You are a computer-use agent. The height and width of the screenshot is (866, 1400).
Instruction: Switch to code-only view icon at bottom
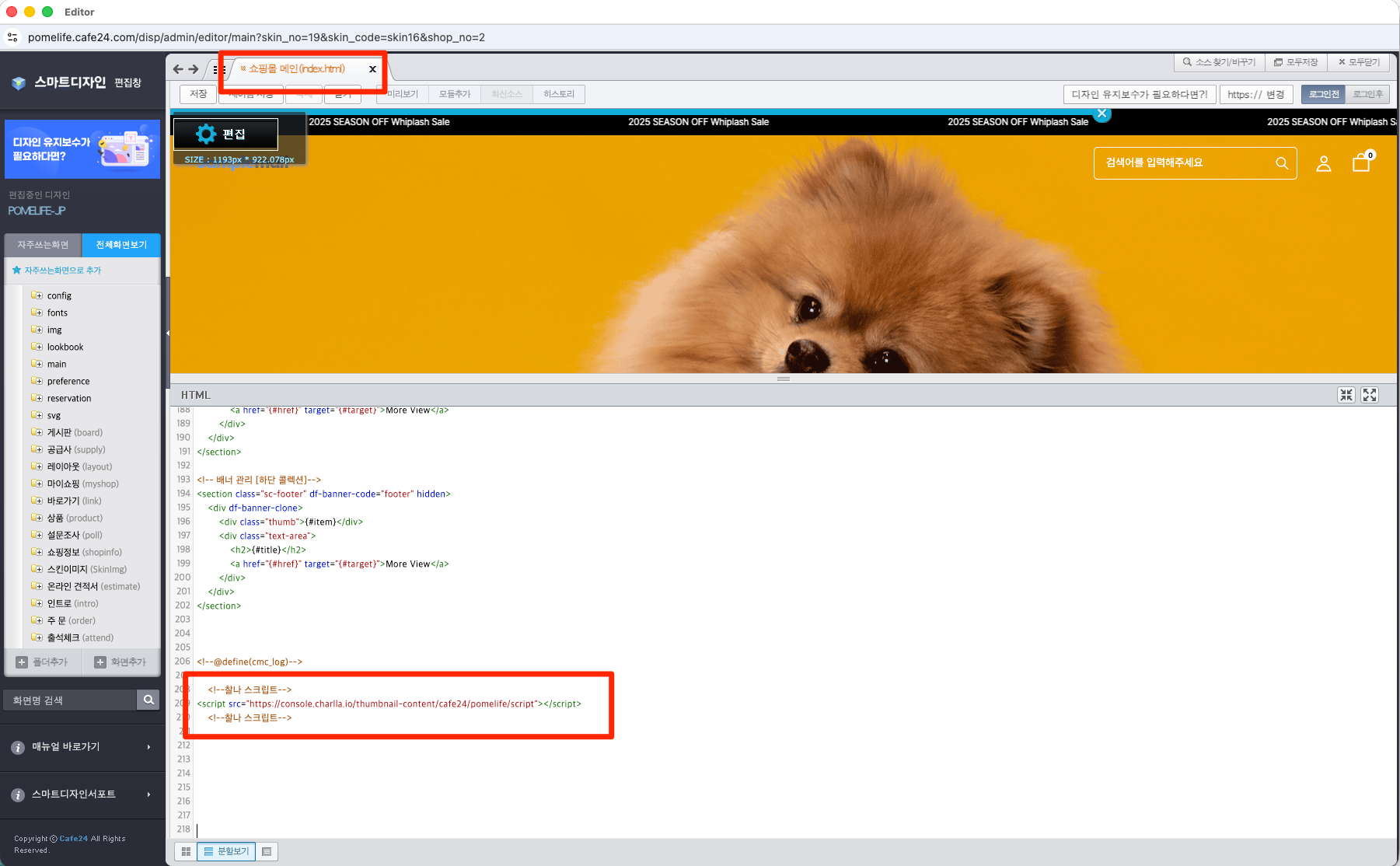pyautogui.click(x=267, y=852)
